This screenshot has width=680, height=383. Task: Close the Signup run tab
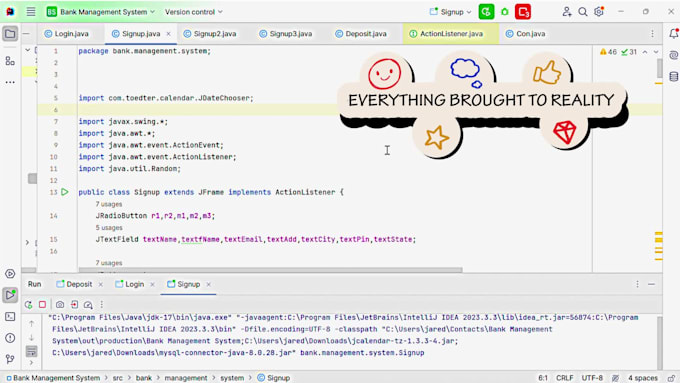(x=209, y=285)
